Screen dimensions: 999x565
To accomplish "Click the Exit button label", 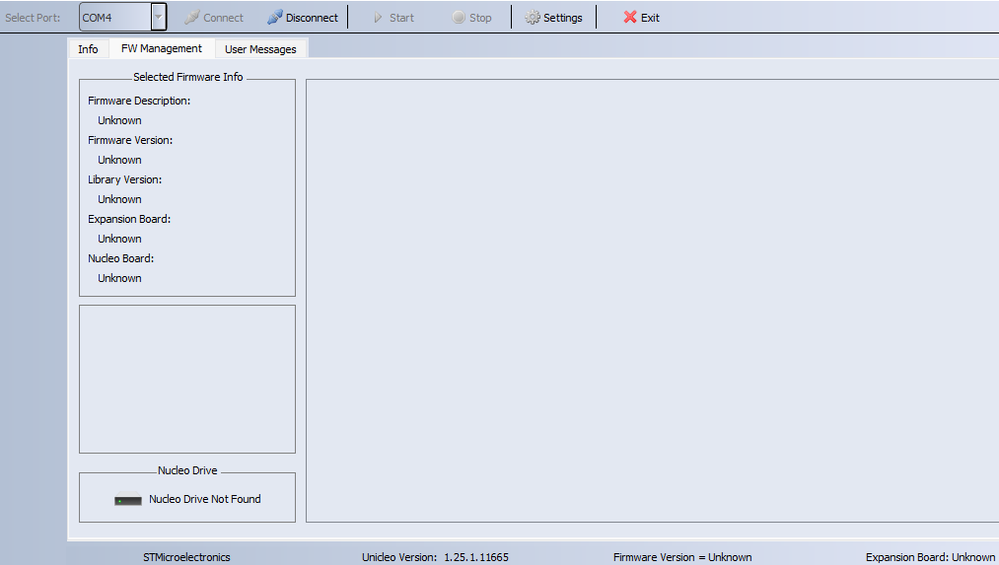I will tap(650, 18).
